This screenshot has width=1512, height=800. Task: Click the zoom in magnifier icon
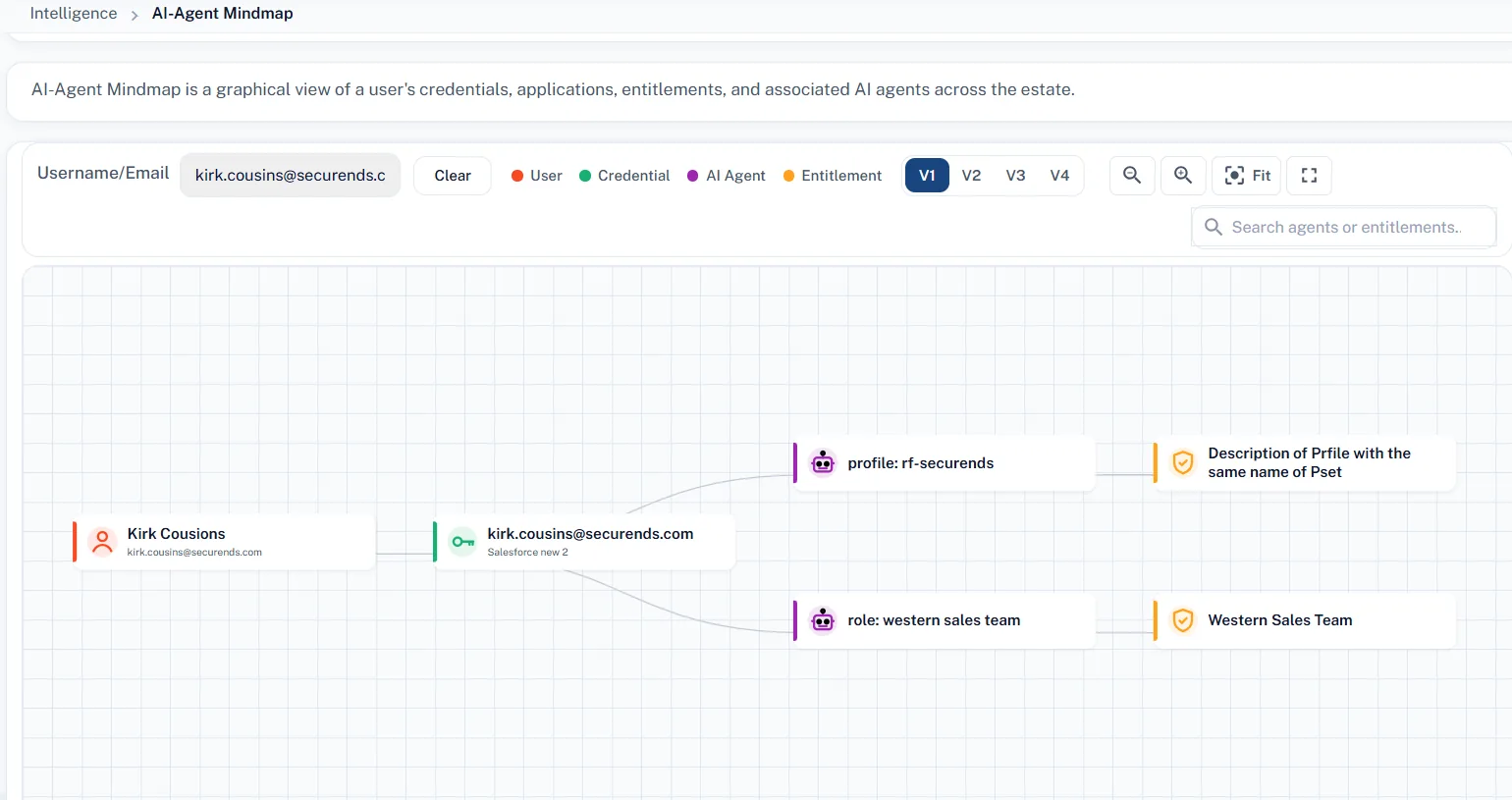pyautogui.click(x=1183, y=176)
